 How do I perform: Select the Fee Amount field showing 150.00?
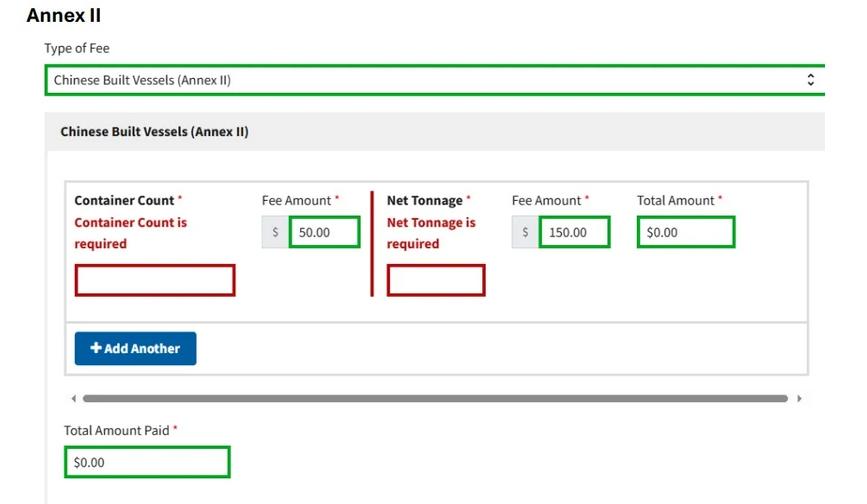pyautogui.click(x=574, y=233)
